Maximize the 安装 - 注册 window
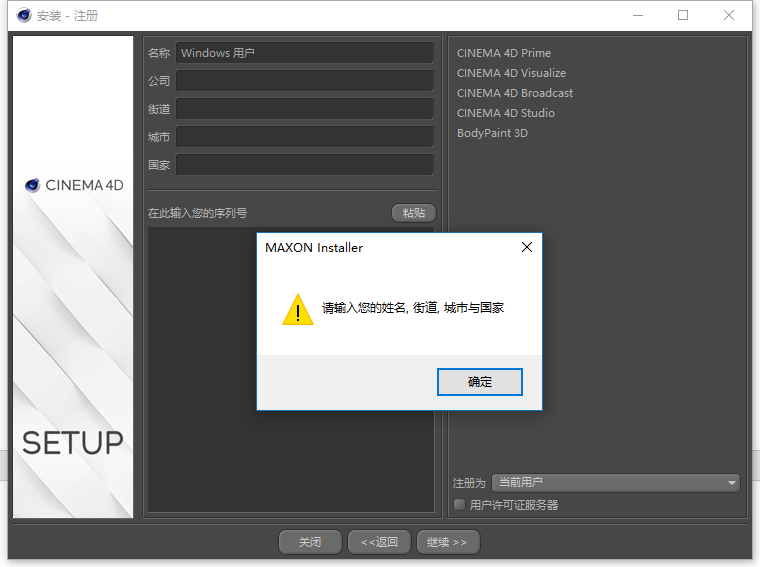This screenshot has height=567, width=760. point(683,16)
